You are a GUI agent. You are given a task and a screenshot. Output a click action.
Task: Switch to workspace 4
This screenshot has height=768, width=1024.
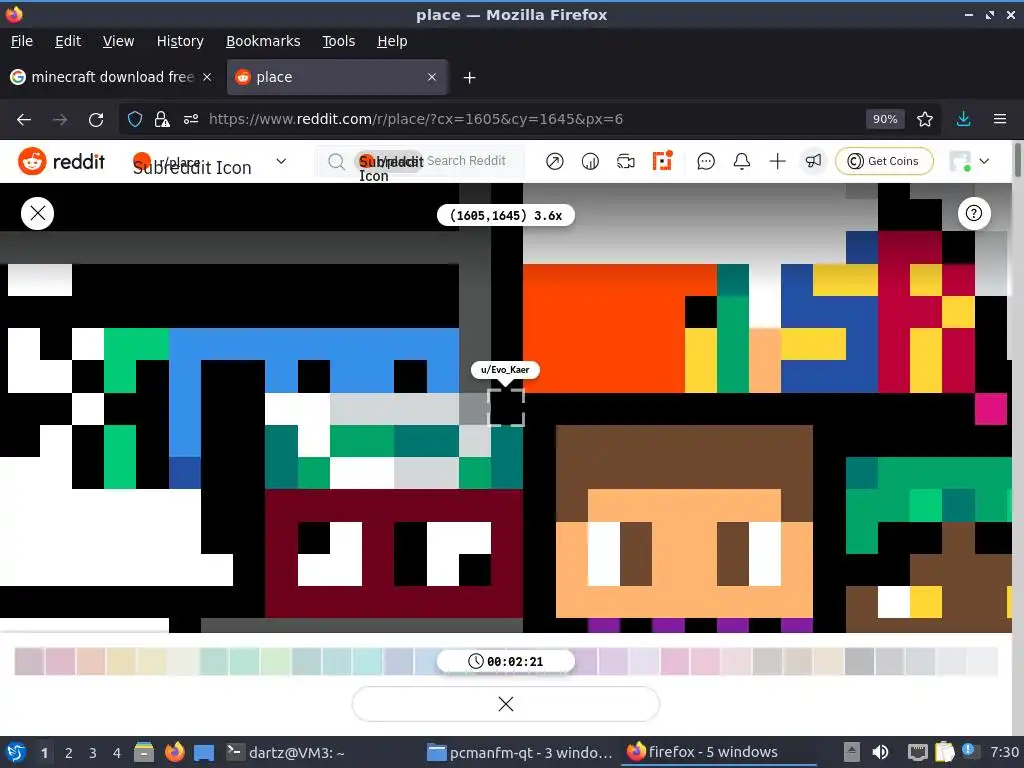[x=116, y=753]
